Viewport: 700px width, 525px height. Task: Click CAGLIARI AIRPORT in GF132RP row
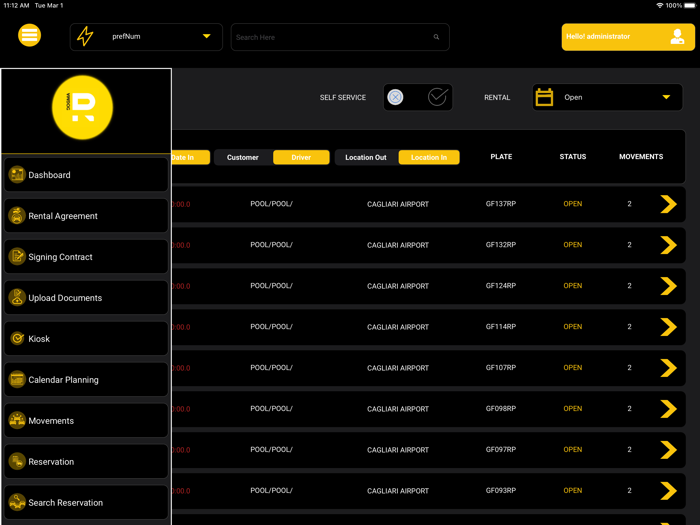[x=398, y=245]
